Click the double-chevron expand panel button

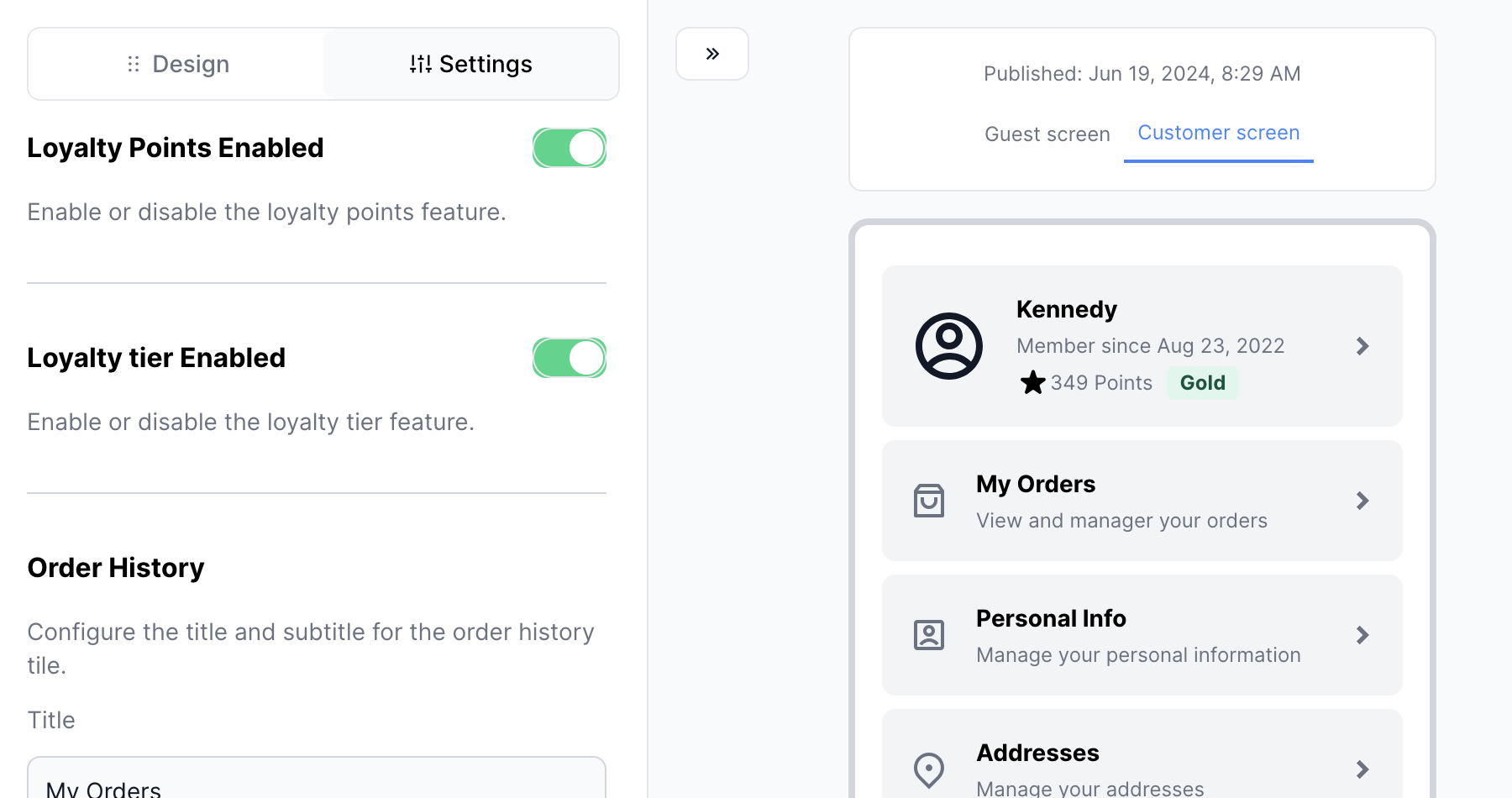[712, 54]
